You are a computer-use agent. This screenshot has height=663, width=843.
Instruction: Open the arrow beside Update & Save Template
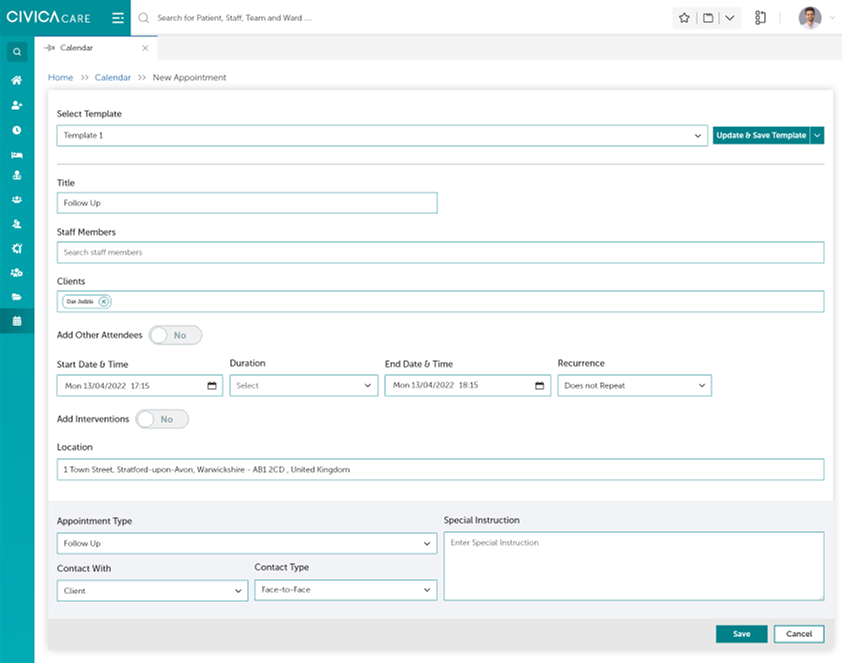pos(817,136)
